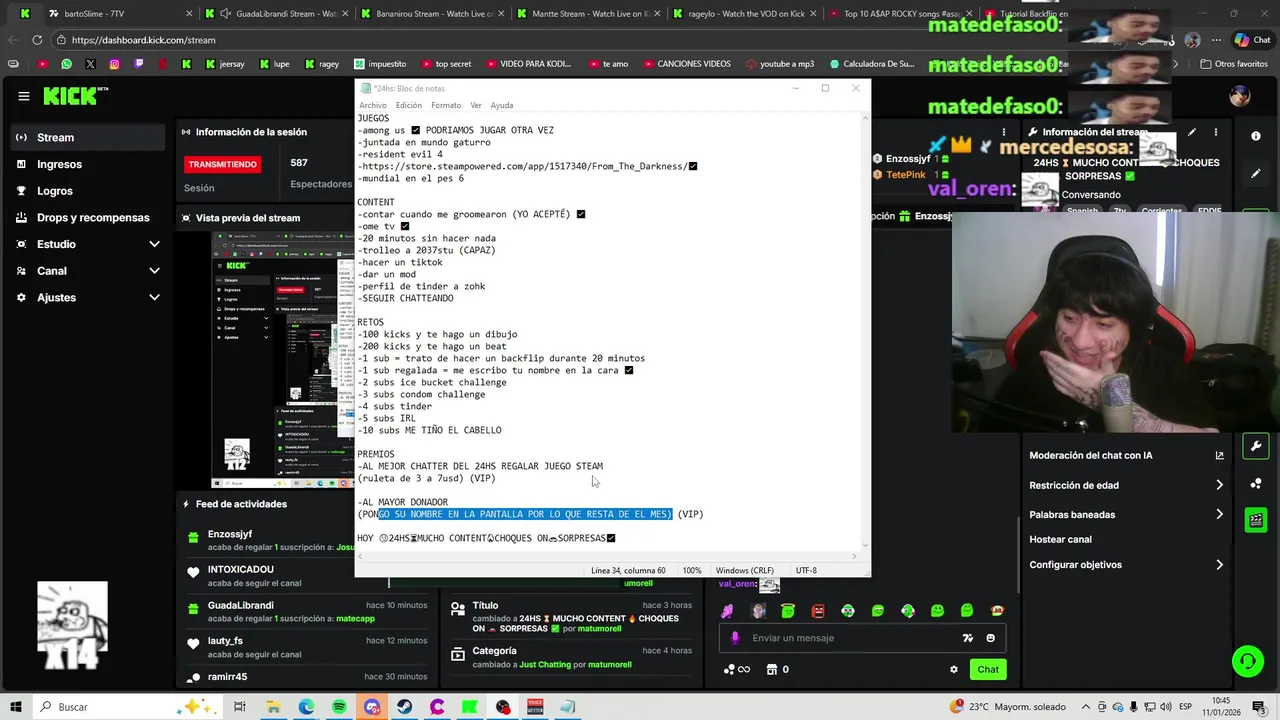Open Ingresos in the sidebar
The width and height of the screenshot is (1280, 720).
(x=87, y=164)
